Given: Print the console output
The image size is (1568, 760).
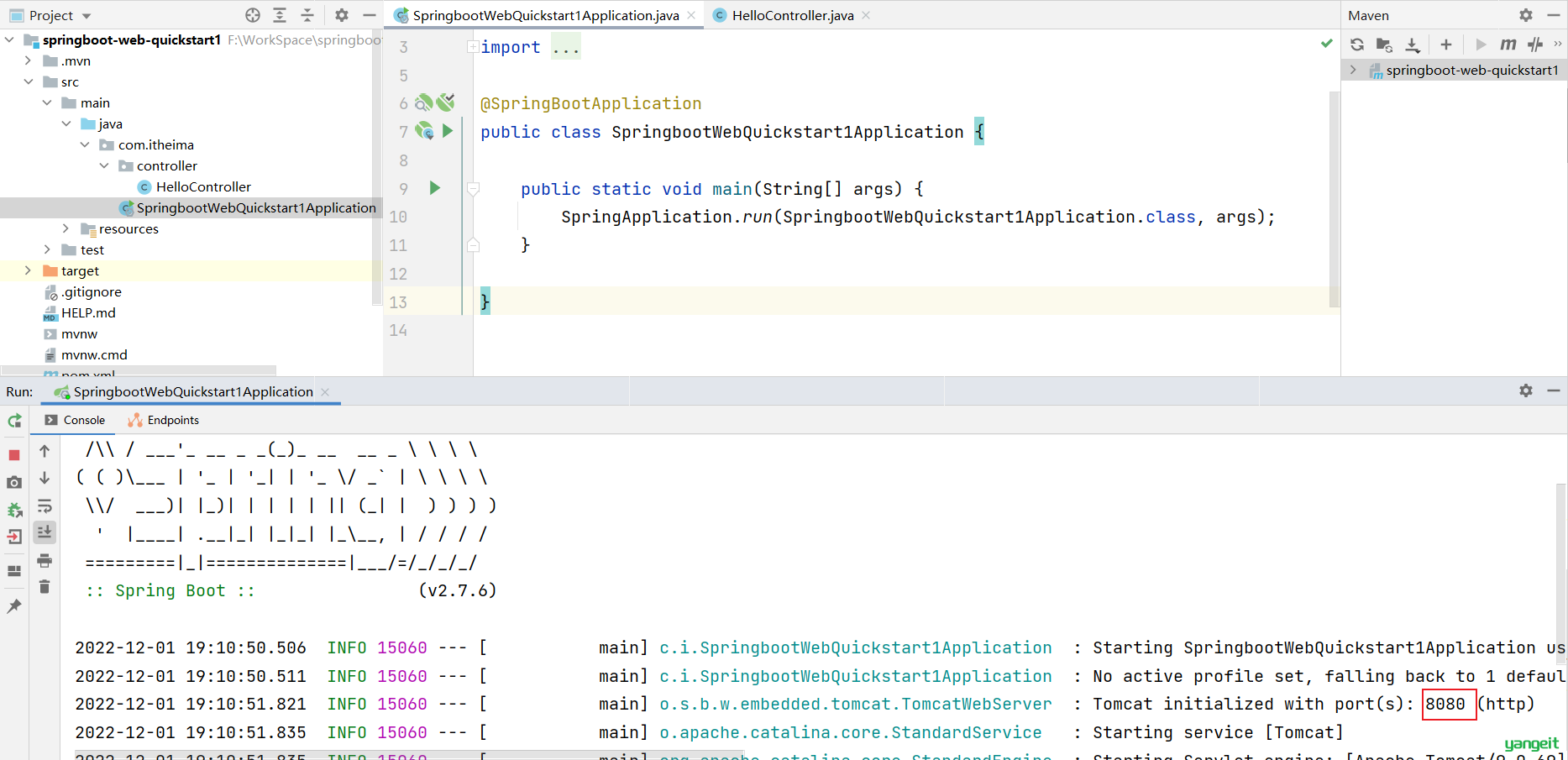Looking at the screenshot, I should click(45, 560).
